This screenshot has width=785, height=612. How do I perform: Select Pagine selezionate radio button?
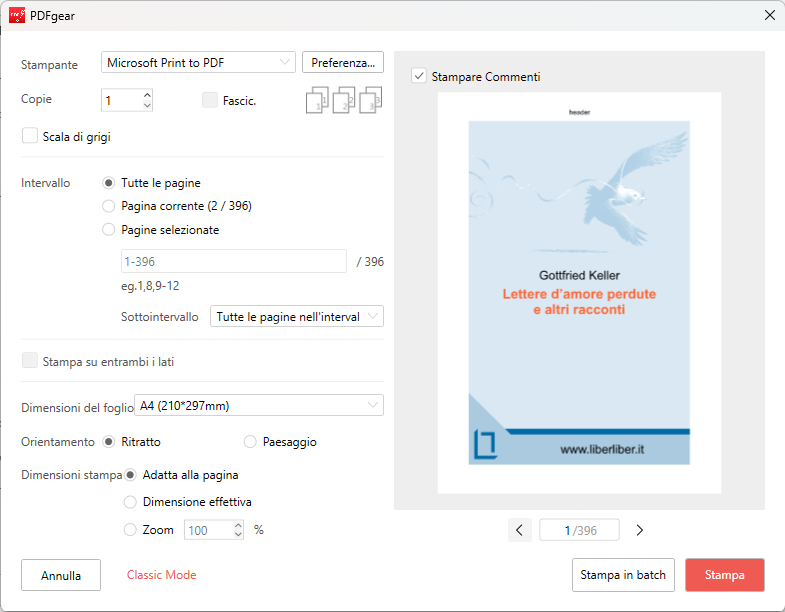point(109,230)
